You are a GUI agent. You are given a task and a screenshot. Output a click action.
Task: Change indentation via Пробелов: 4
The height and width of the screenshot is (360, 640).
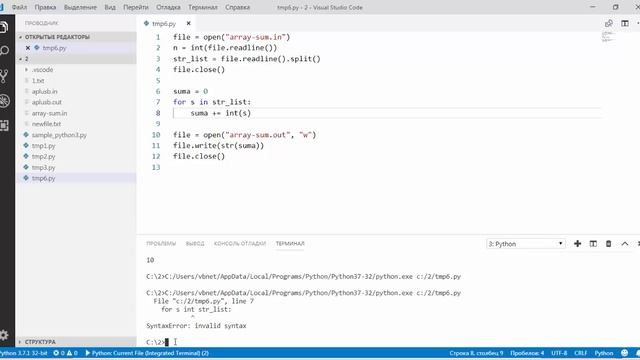[527, 353]
